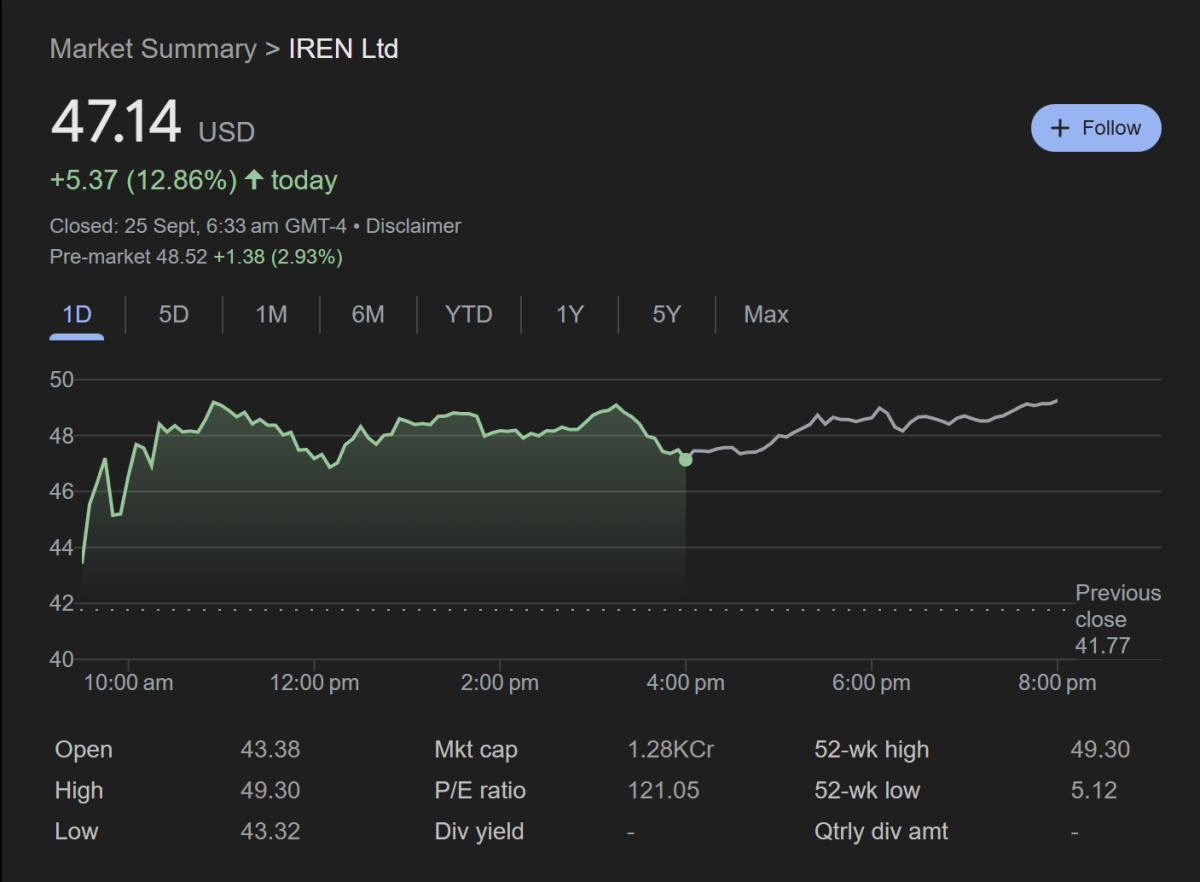Open the Market Summary breadcrumb link
1200x882 pixels.
coord(153,49)
